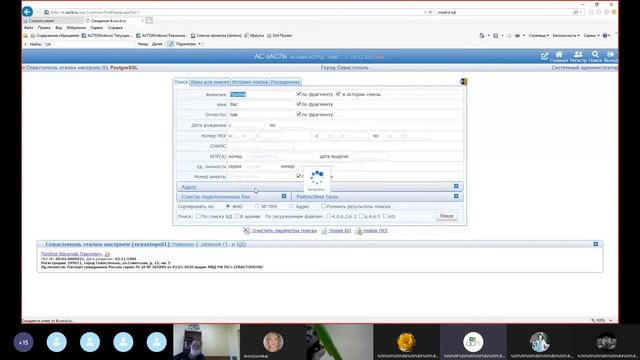This screenshot has width=640, height=360.
Task: Open the new tab button
Action: coord(149,20)
